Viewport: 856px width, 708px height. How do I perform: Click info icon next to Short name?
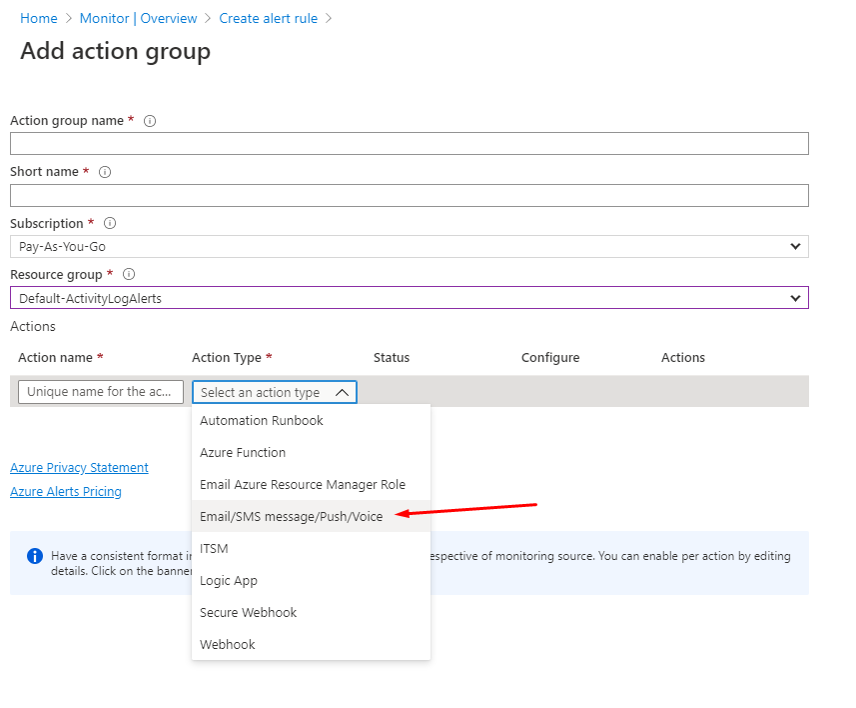pos(105,172)
